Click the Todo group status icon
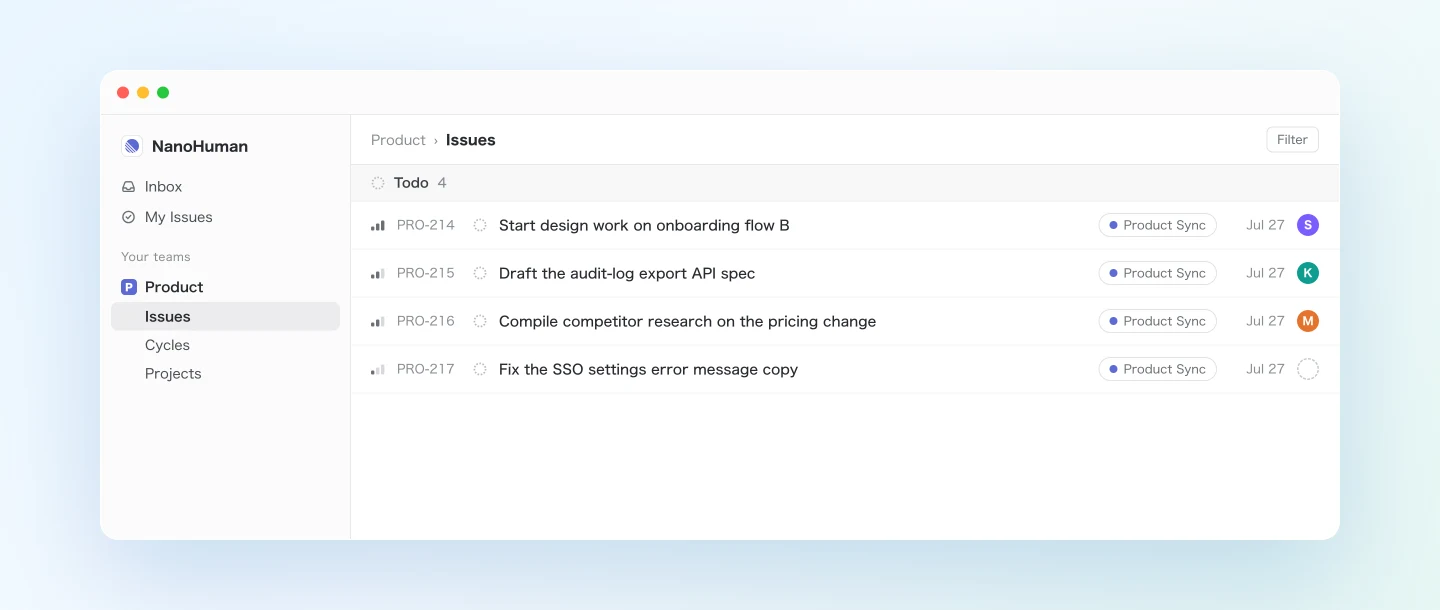1440x610 pixels. pos(378,183)
